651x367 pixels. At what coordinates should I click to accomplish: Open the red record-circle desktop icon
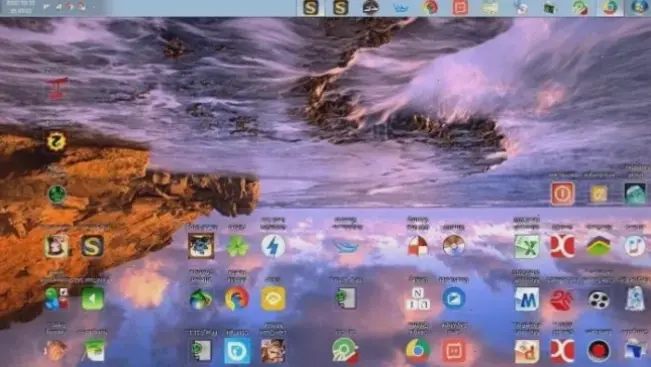[598, 351]
